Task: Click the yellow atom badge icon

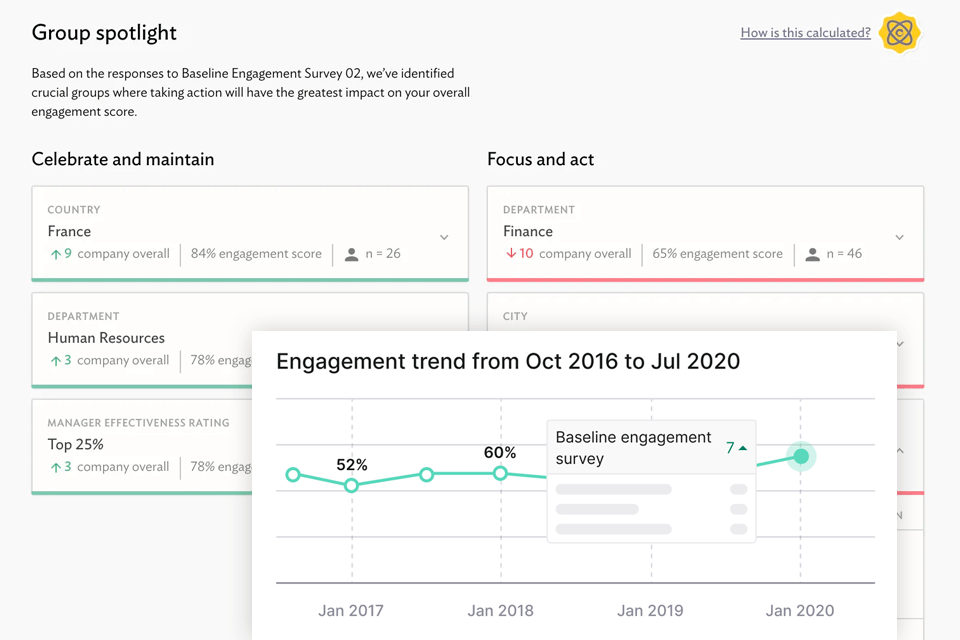Action: pyautogui.click(x=899, y=32)
